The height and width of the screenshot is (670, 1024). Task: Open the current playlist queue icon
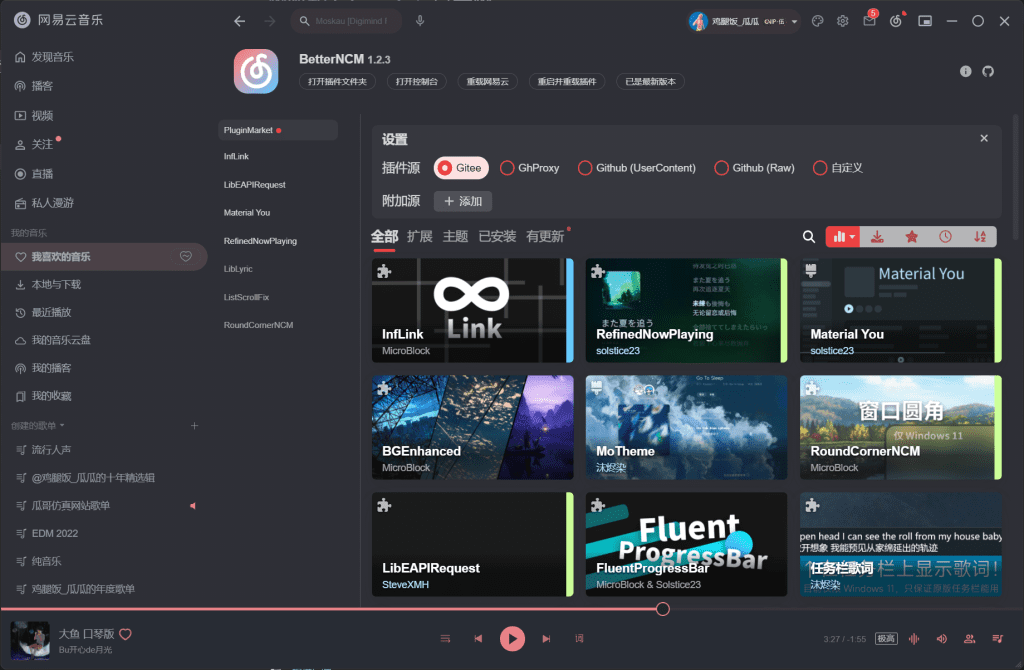click(997, 638)
